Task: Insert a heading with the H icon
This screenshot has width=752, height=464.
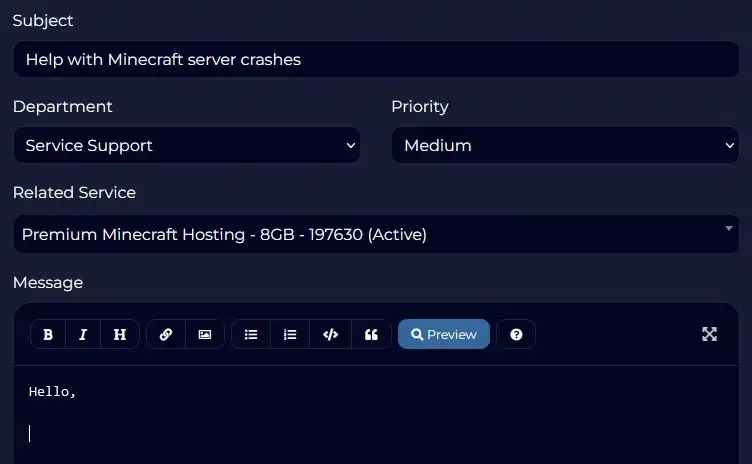Action: [120, 335]
